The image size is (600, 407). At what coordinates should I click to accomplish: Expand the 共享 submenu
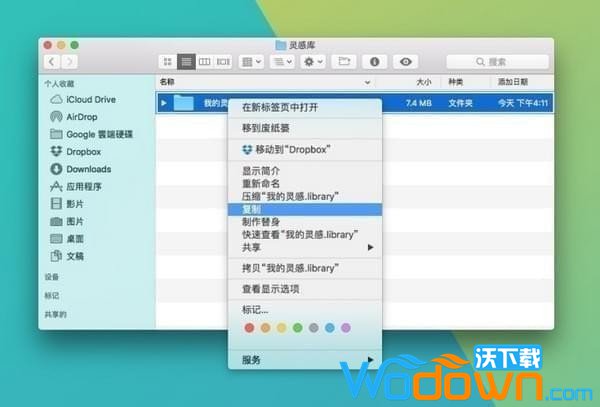coord(305,247)
